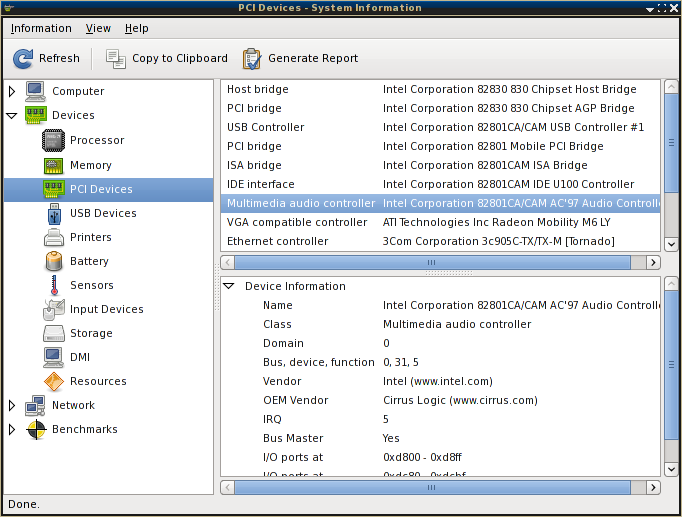Click the Refresh button label

point(59,58)
